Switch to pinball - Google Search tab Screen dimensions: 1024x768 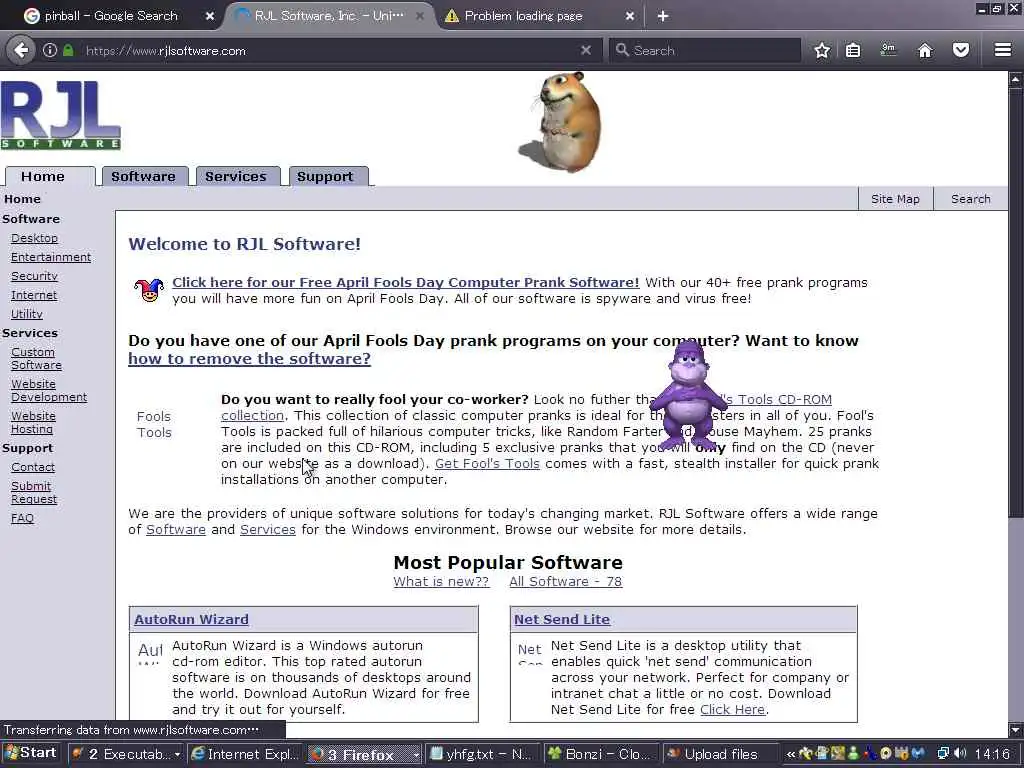(111, 16)
